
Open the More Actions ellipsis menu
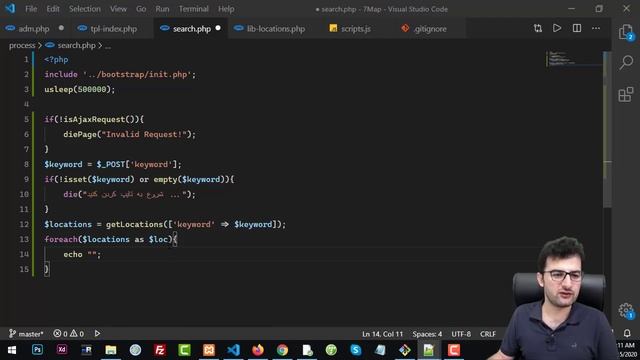[x=596, y=28]
